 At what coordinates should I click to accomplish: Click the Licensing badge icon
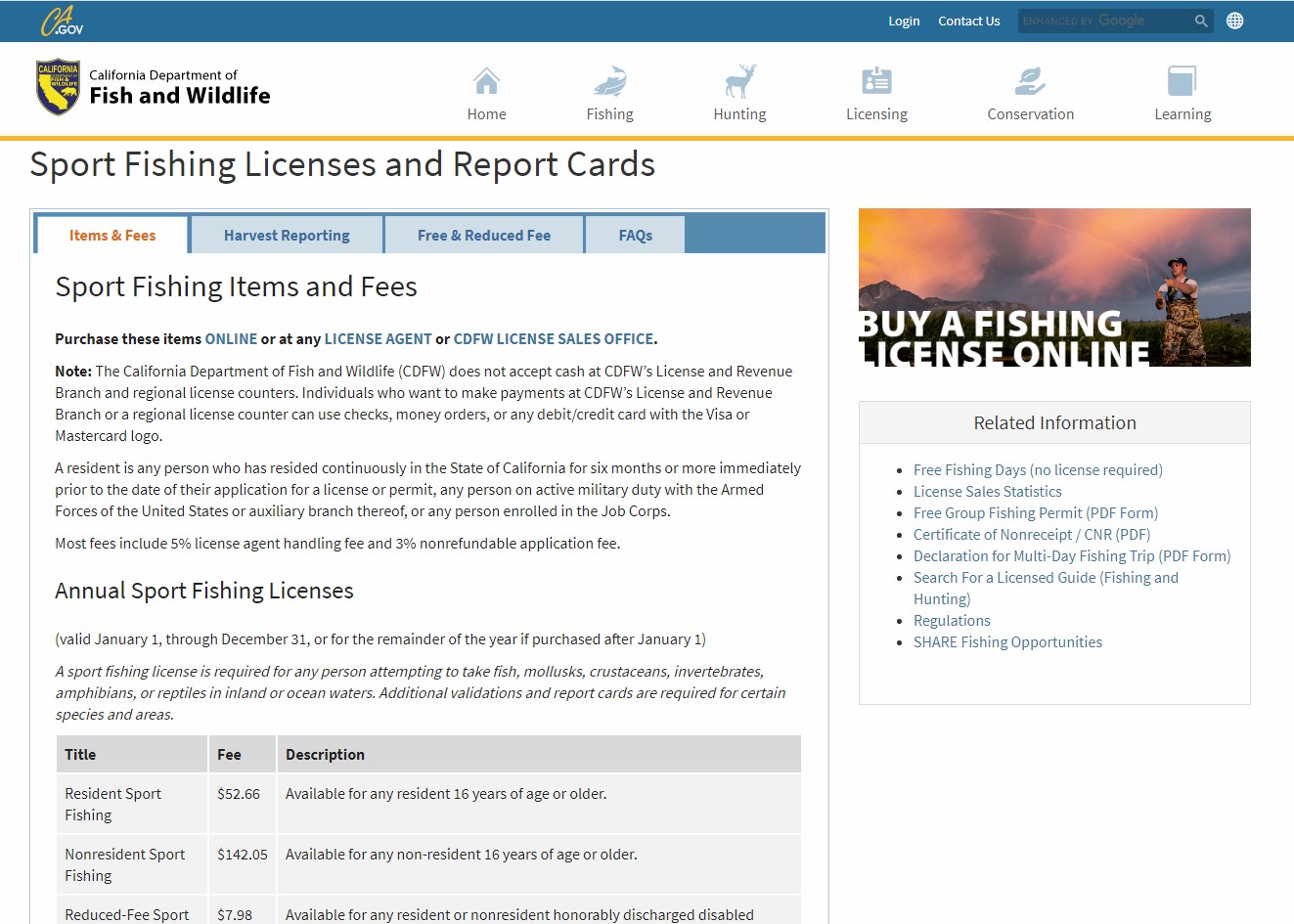pos(876,81)
